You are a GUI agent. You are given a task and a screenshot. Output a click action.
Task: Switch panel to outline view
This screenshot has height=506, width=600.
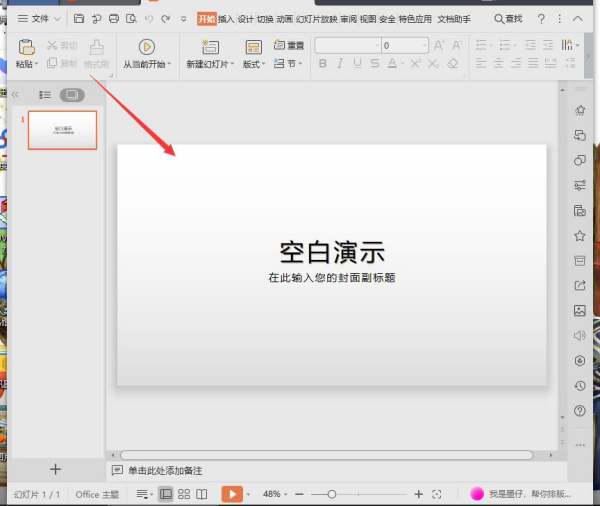point(45,95)
